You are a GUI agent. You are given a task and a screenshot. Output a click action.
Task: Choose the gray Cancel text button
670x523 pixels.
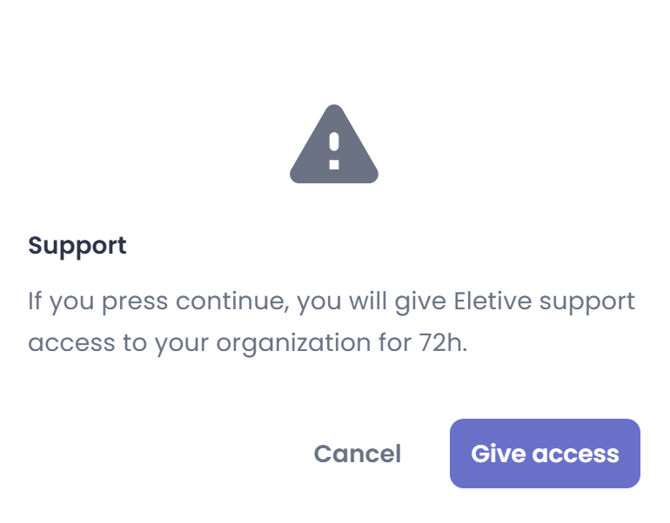pyautogui.click(x=357, y=453)
